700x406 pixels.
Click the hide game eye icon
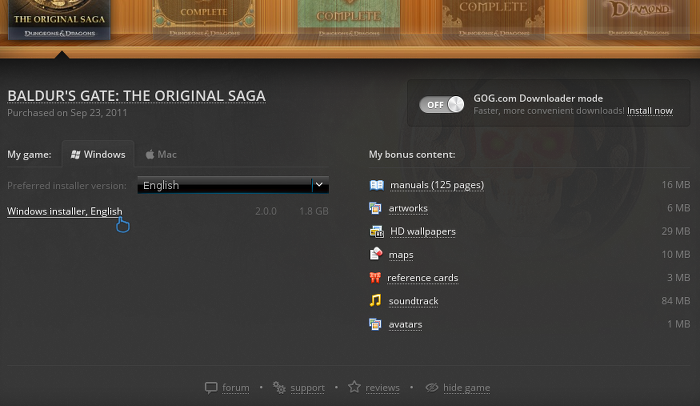pyautogui.click(x=432, y=388)
